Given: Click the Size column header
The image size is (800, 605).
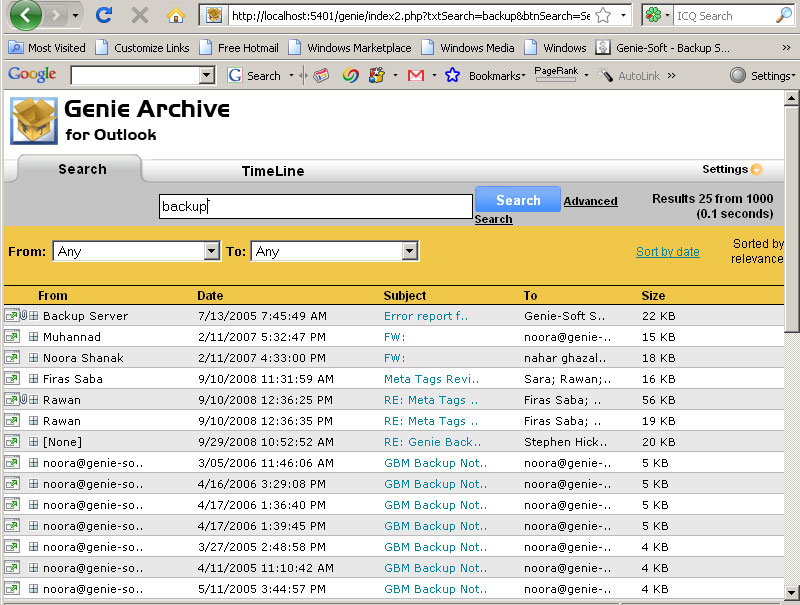Looking at the screenshot, I should (653, 295).
